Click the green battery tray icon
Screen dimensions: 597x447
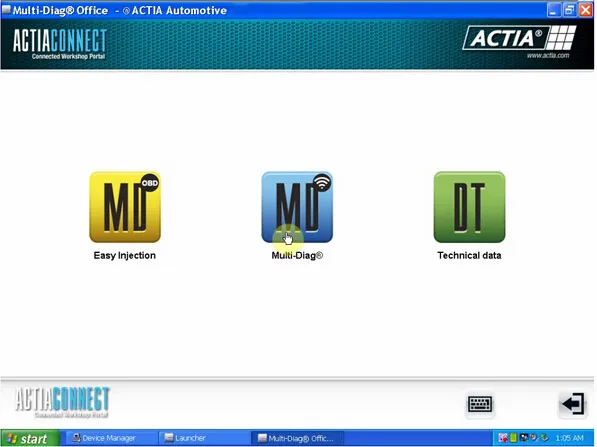click(513, 437)
